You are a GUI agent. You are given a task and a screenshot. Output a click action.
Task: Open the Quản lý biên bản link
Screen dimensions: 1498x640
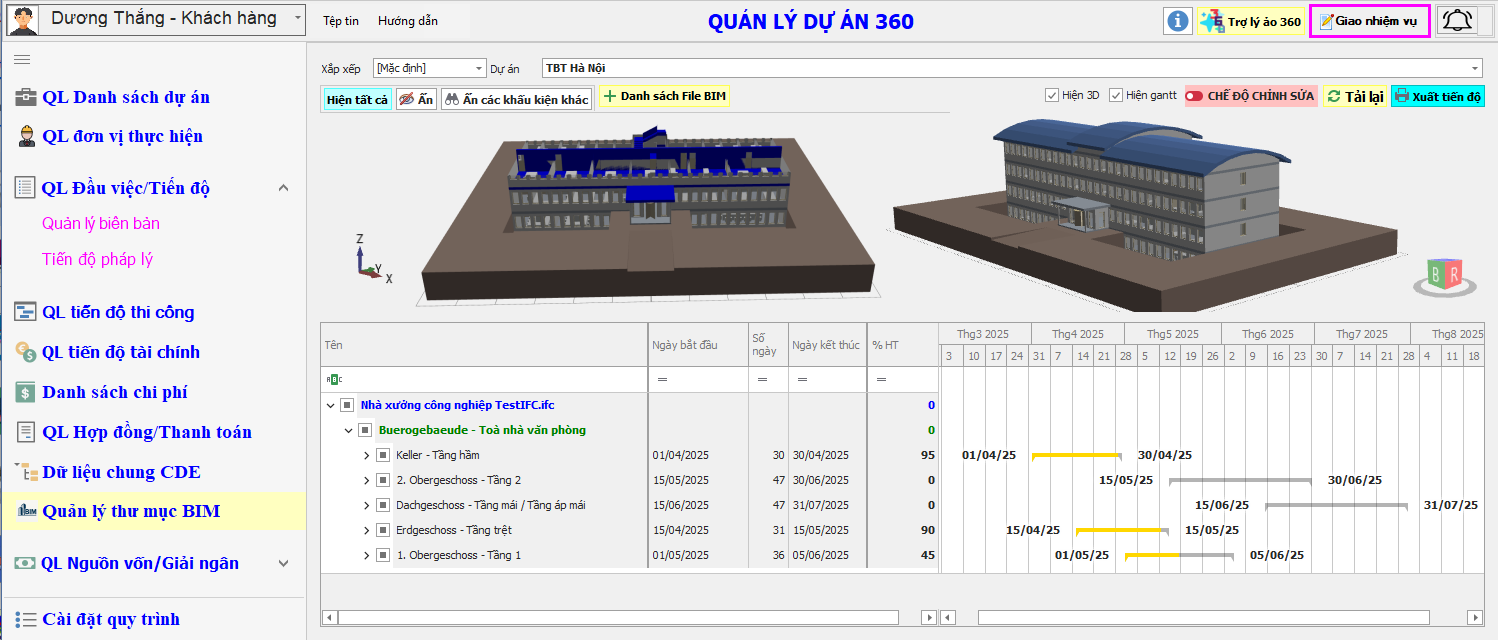[101, 223]
